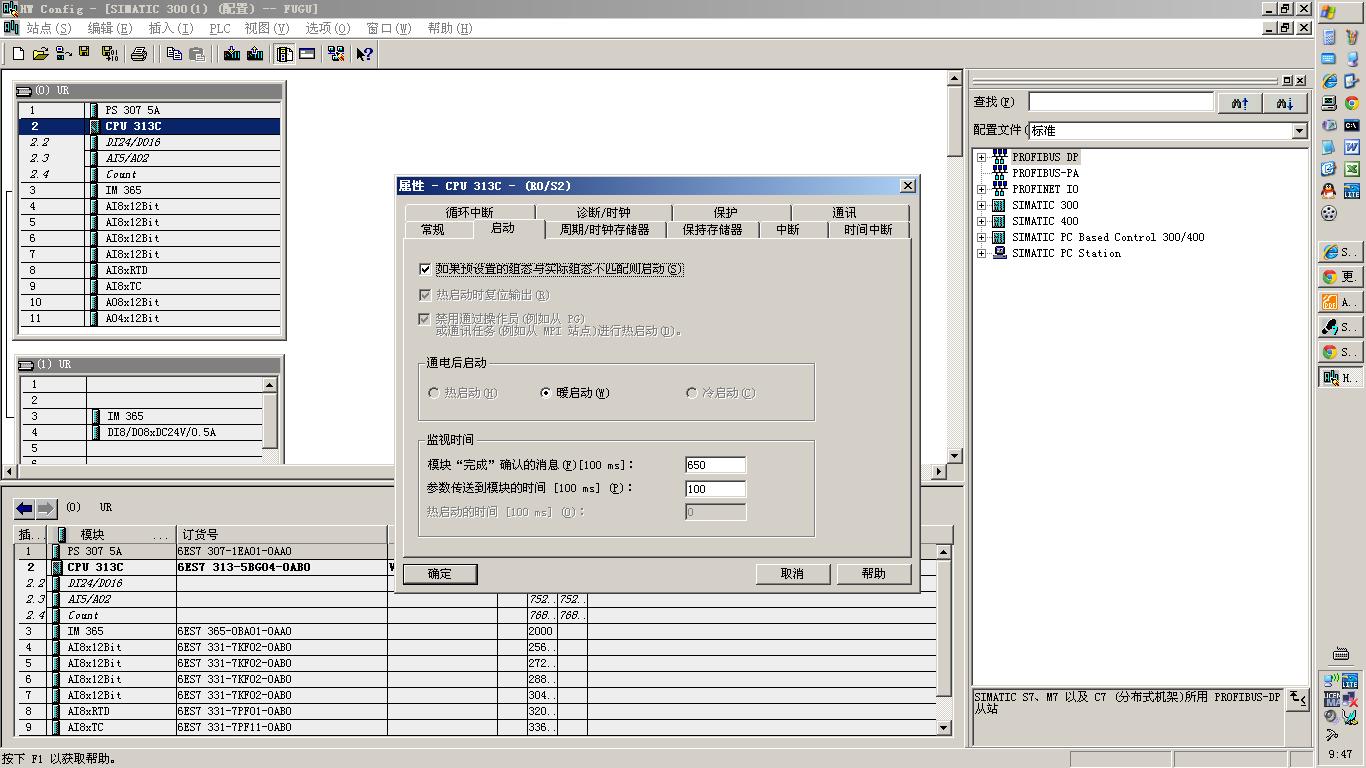Expand the SIMATIC PC Station tree node
The width and height of the screenshot is (1366, 768).
(981, 253)
